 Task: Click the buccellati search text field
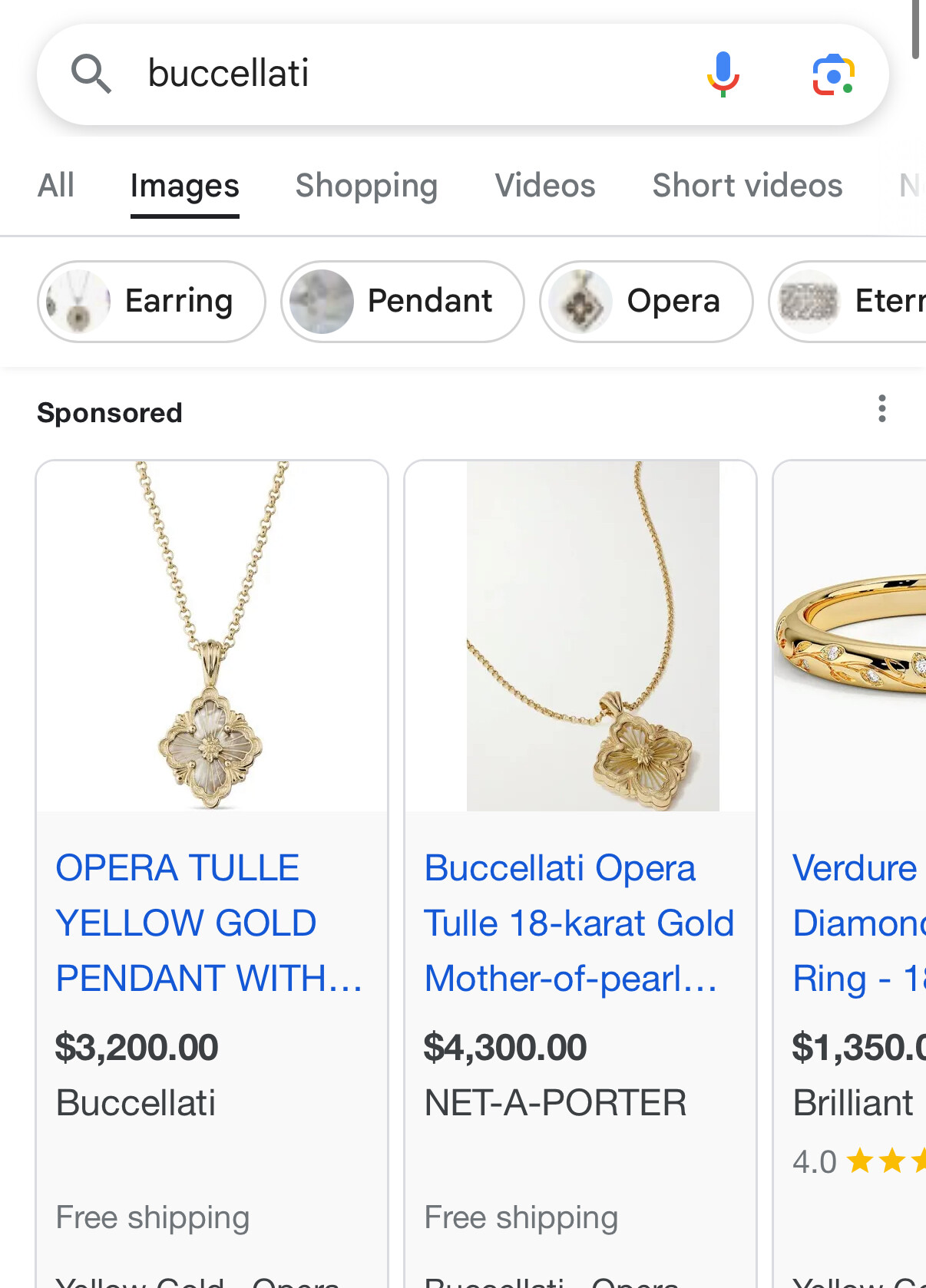[x=399, y=74]
